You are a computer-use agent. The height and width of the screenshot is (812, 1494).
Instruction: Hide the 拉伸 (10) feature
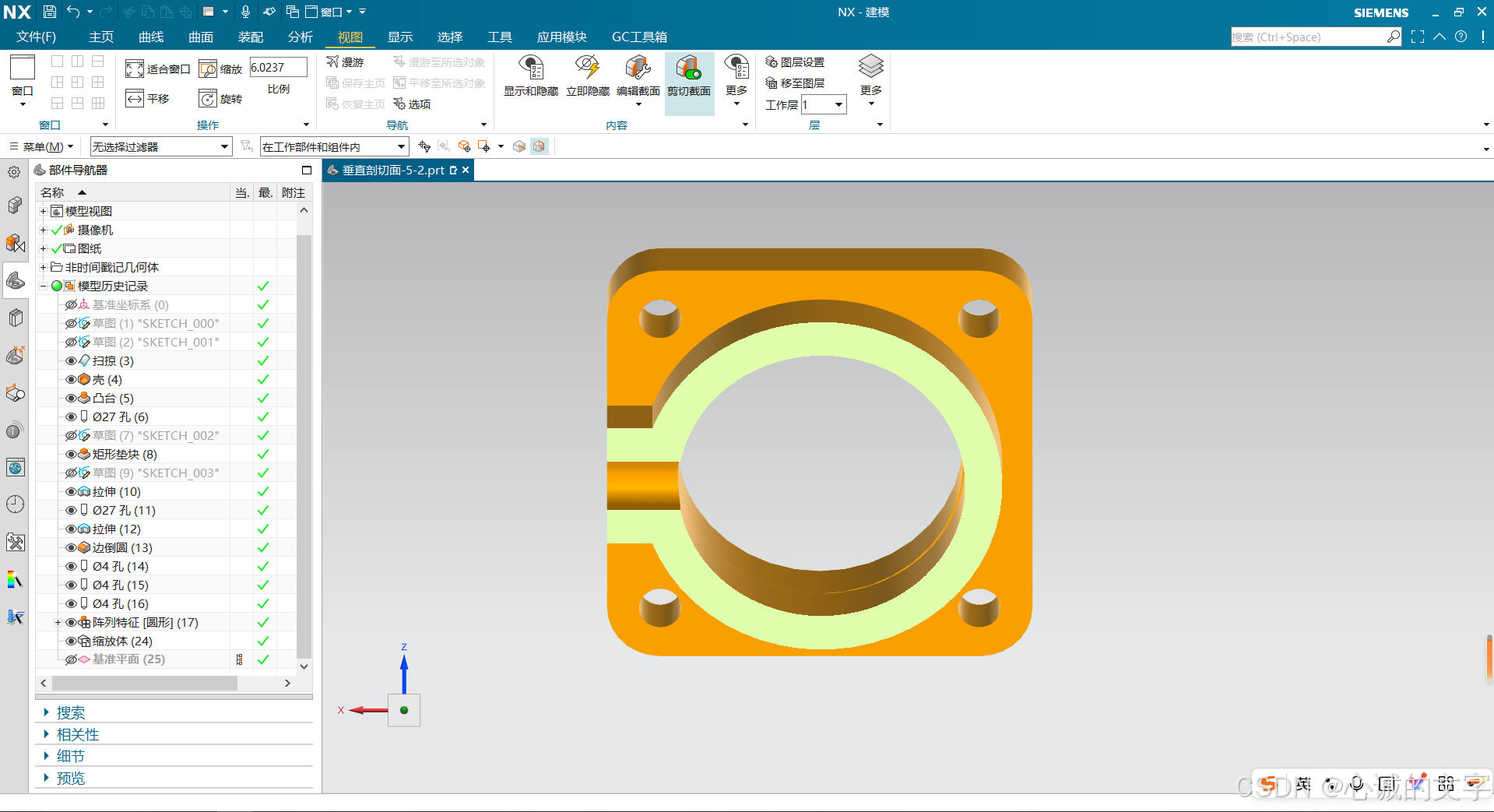[71, 491]
